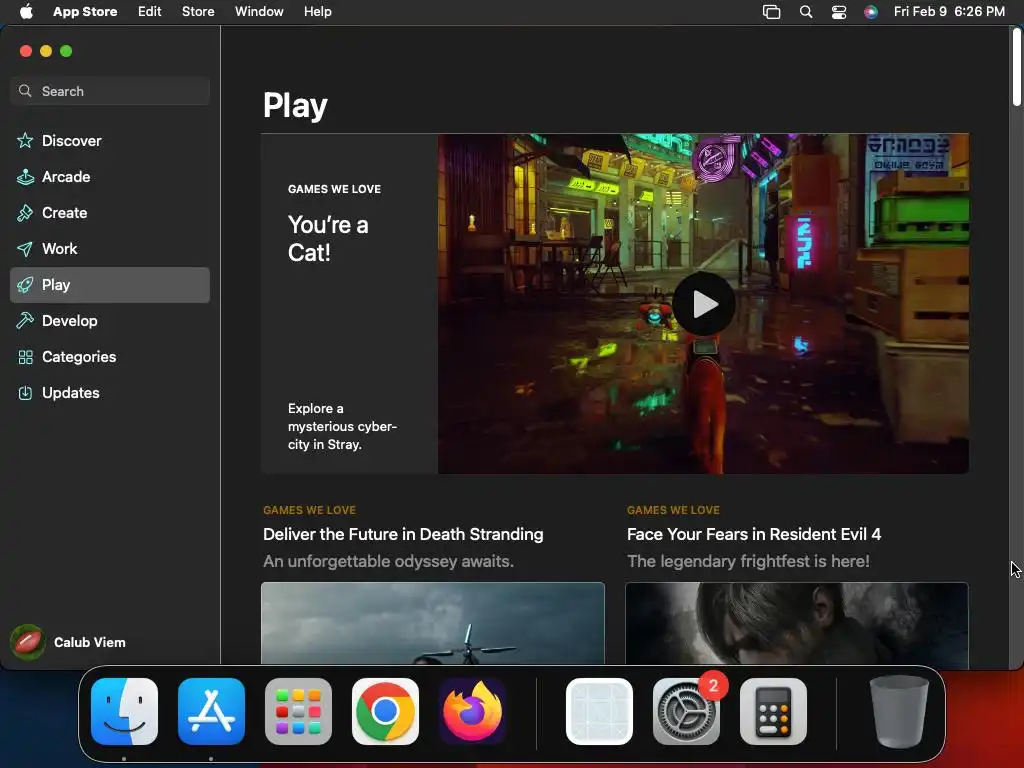Play the Stray preview video
The height and width of the screenshot is (768, 1024).
[703, 304]
